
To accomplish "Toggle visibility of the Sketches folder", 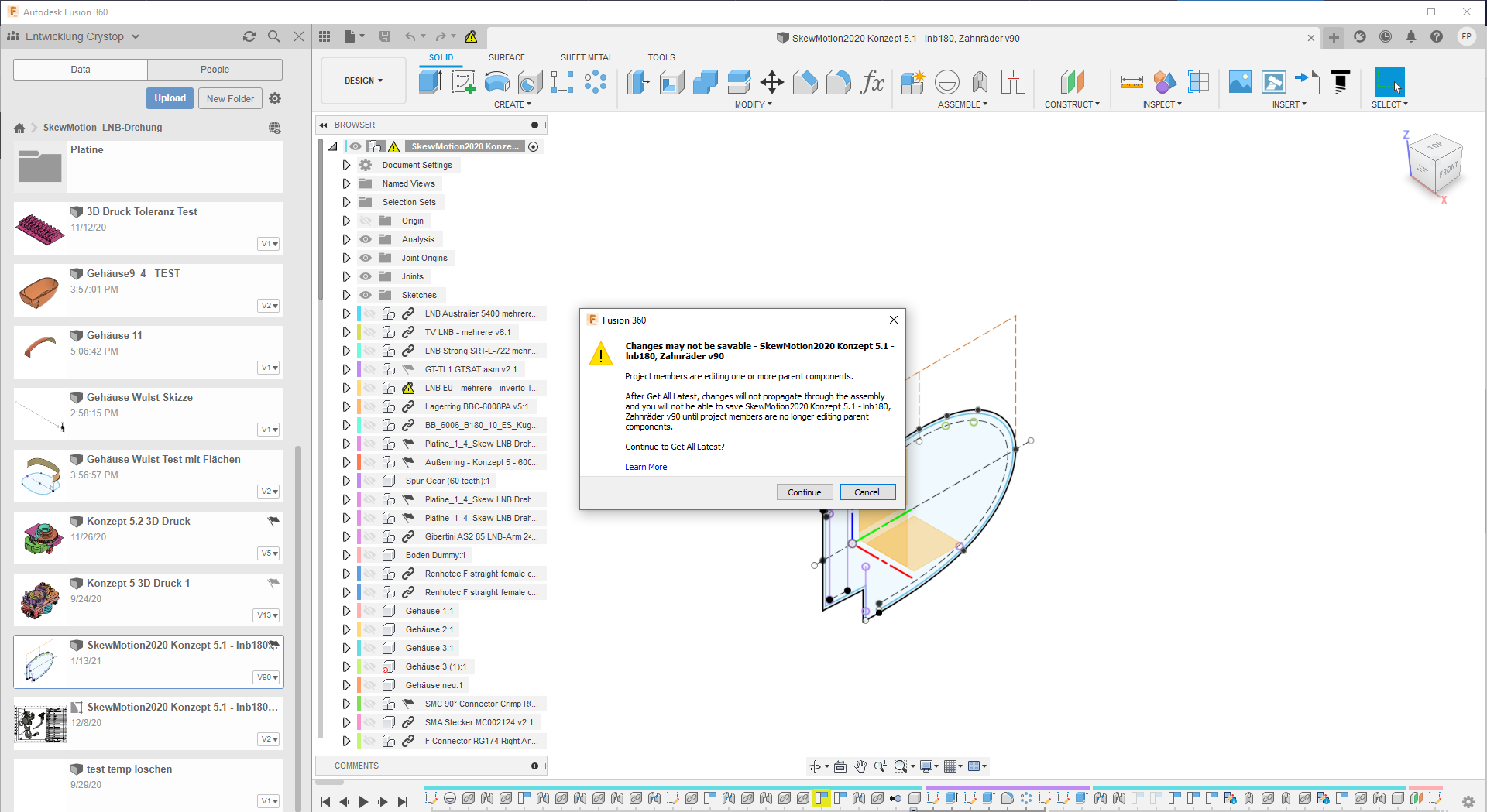I will [x=366, y=295].
